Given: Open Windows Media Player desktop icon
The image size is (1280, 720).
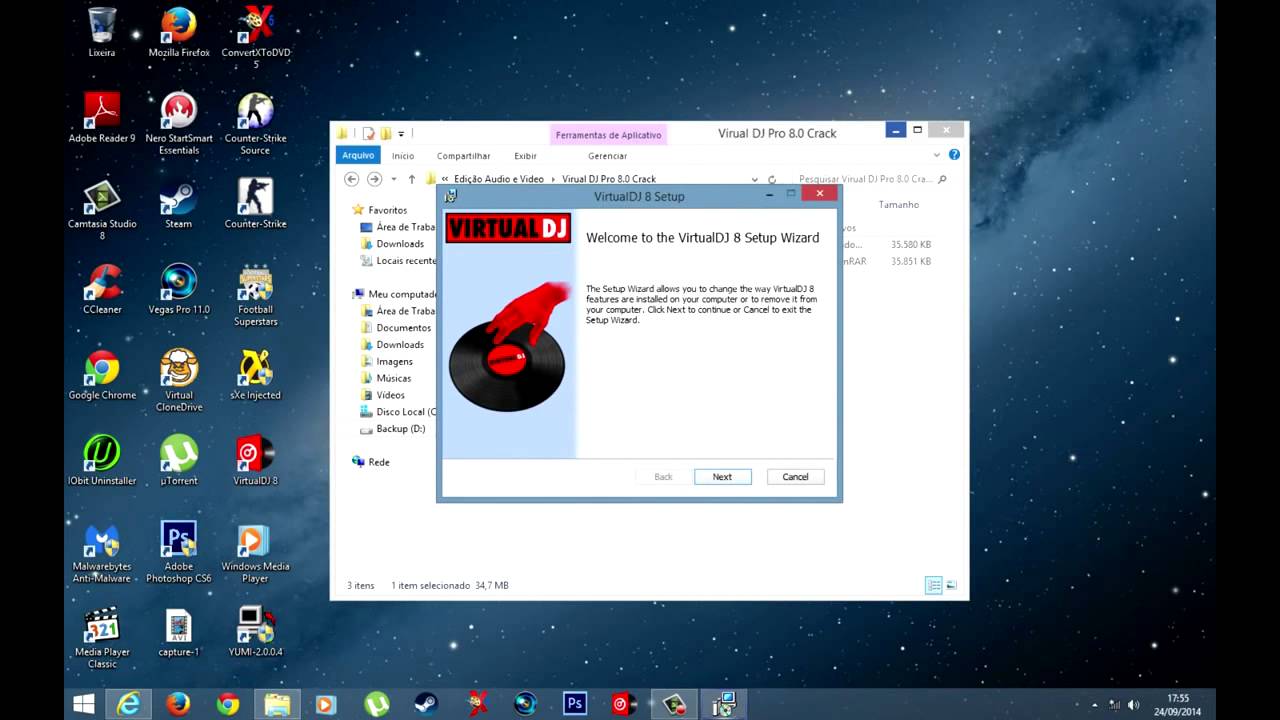Looking at the screenshot, I should click(256, 552).
